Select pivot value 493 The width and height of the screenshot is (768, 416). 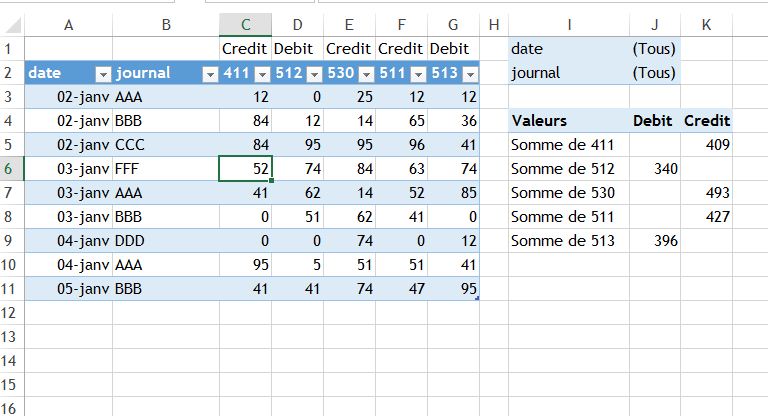tap(706, 193)
